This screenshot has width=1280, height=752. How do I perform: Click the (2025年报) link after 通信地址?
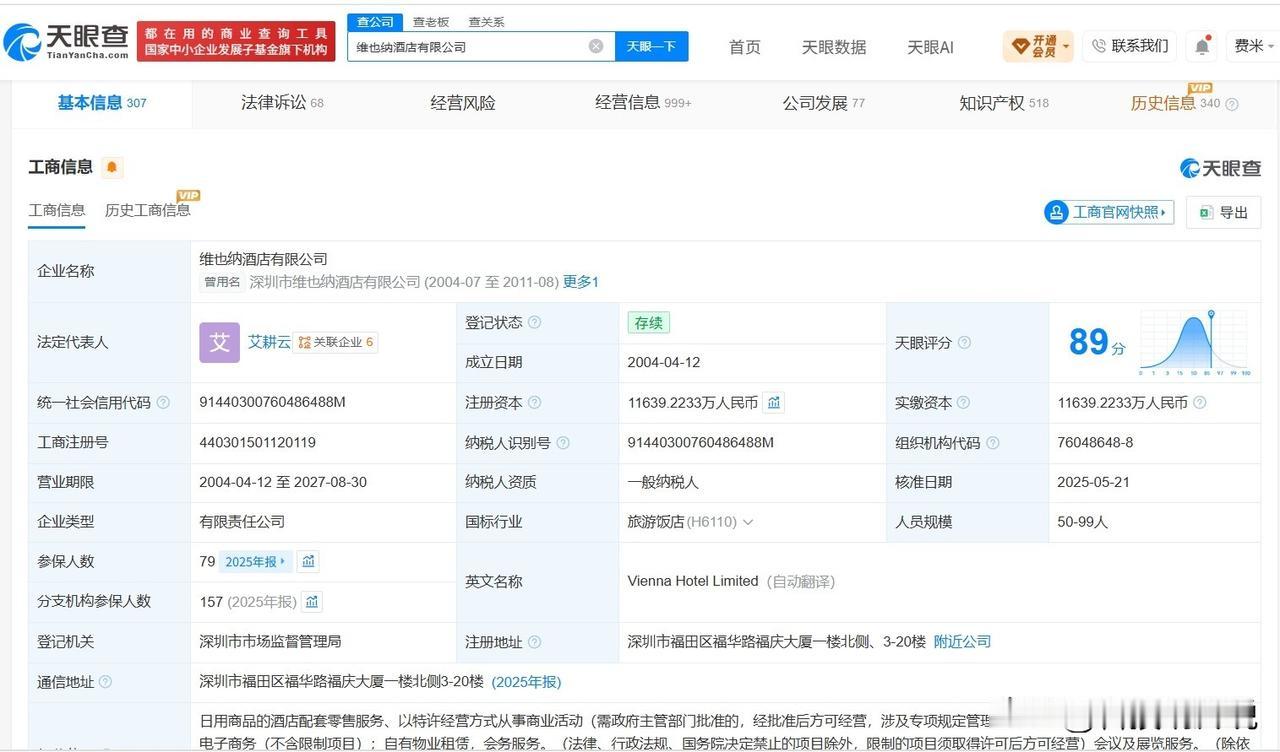pyautogui.click(x=526, y=682)
